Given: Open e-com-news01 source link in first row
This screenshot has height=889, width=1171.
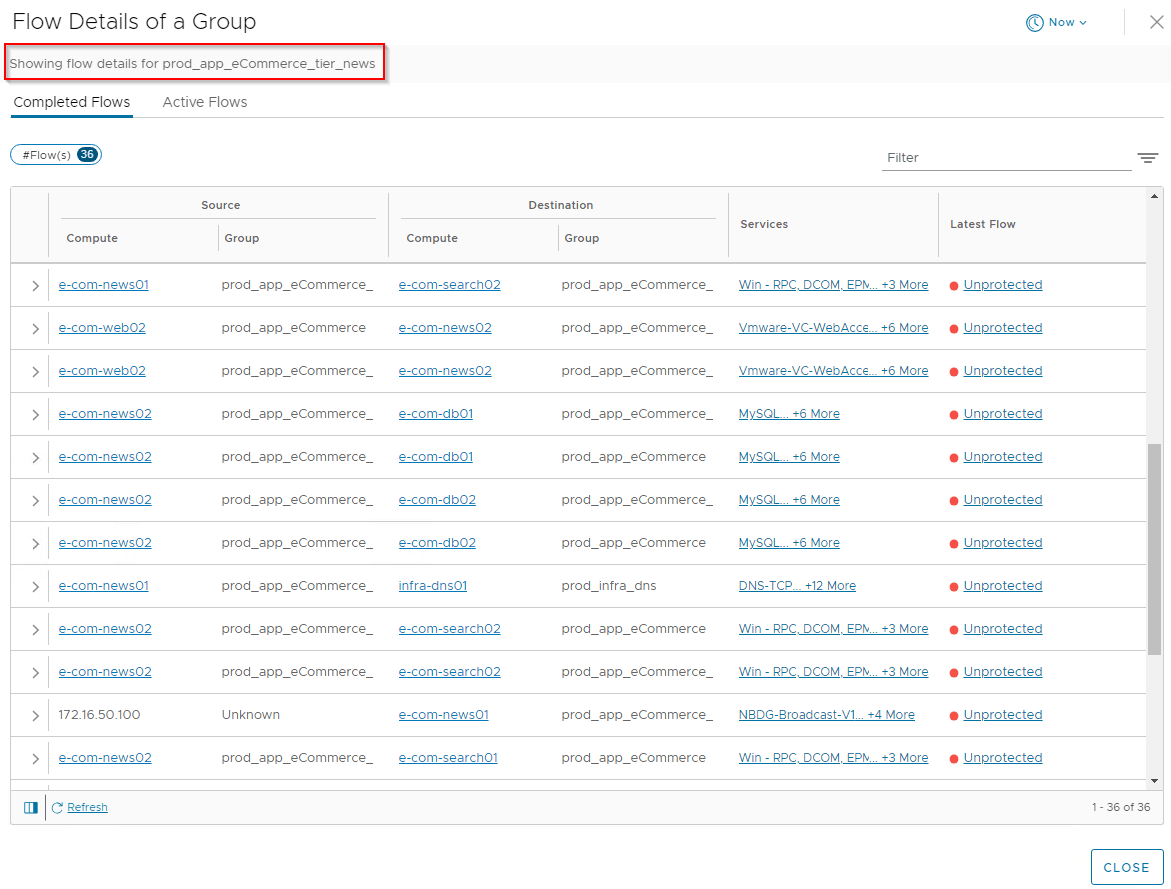Looking at the screenshot, I should pyautogui.click(x=104, y=285).
